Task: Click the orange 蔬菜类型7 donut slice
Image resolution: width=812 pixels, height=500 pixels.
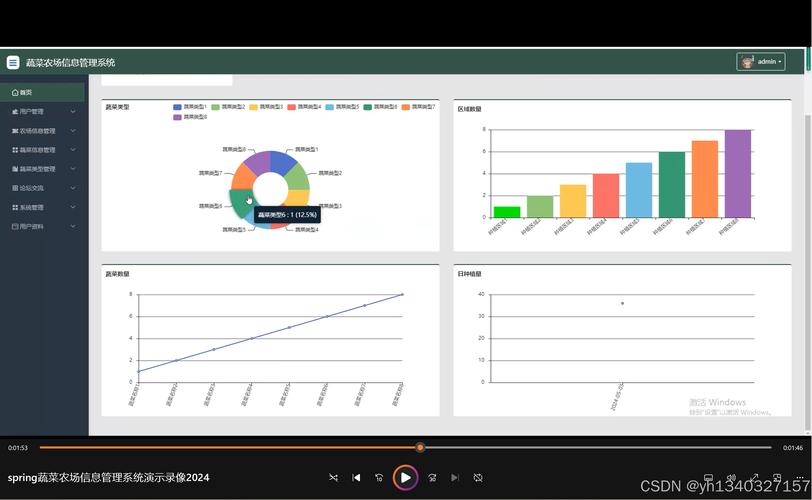Action: pyautogui.click(x=243, y=178)
